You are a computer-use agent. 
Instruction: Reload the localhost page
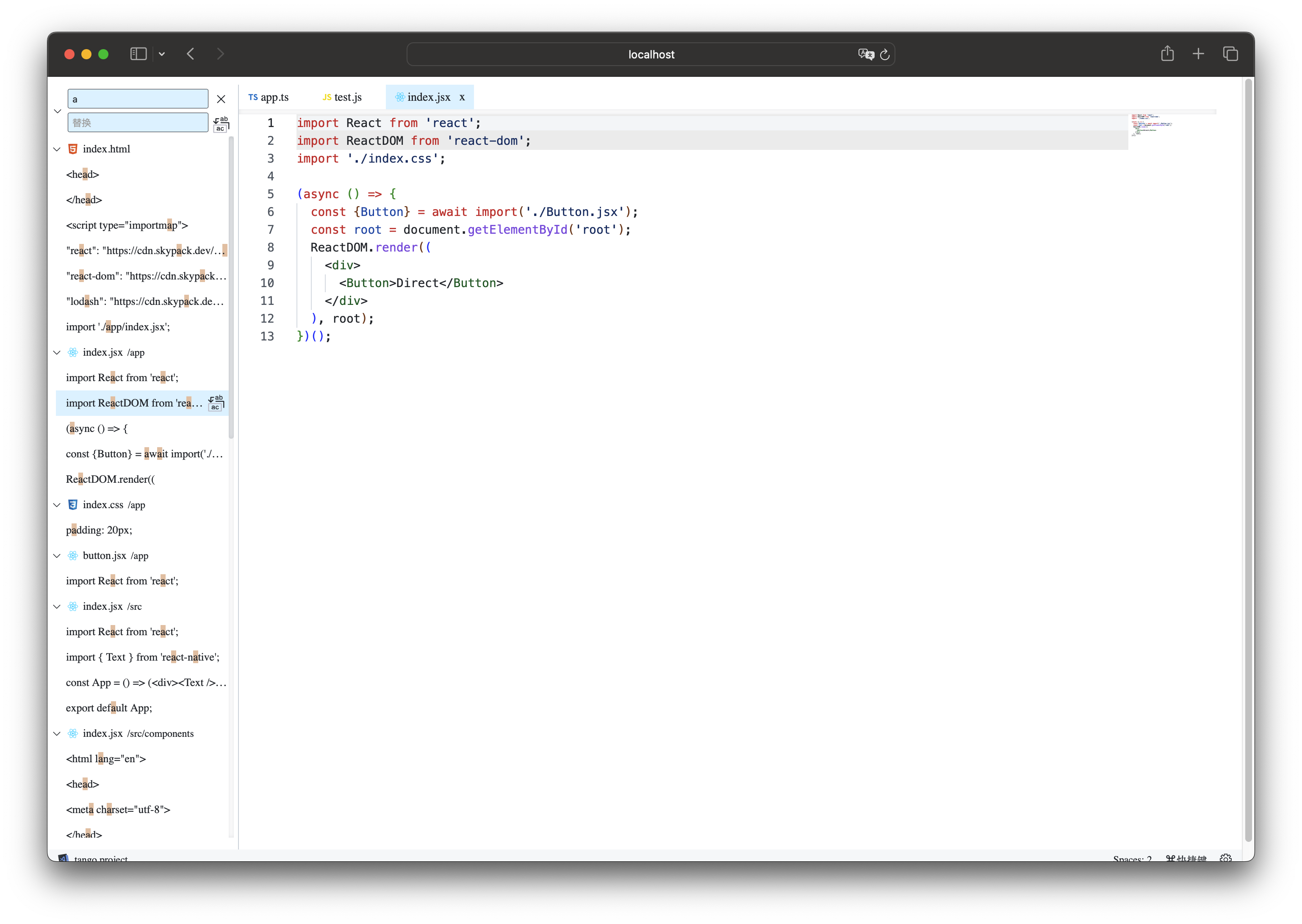885,55
